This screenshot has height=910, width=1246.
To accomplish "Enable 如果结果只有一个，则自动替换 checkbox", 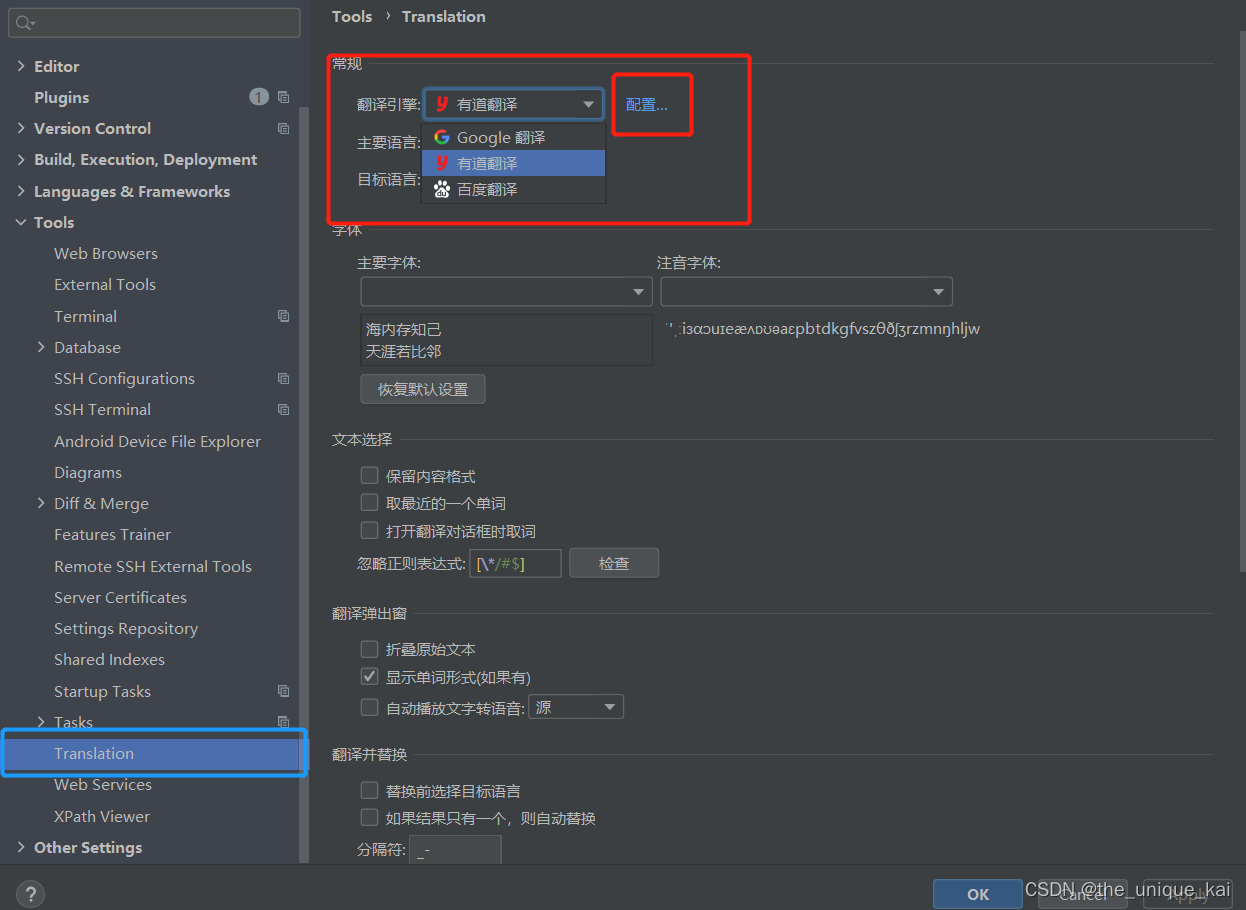I will point(370,818).
